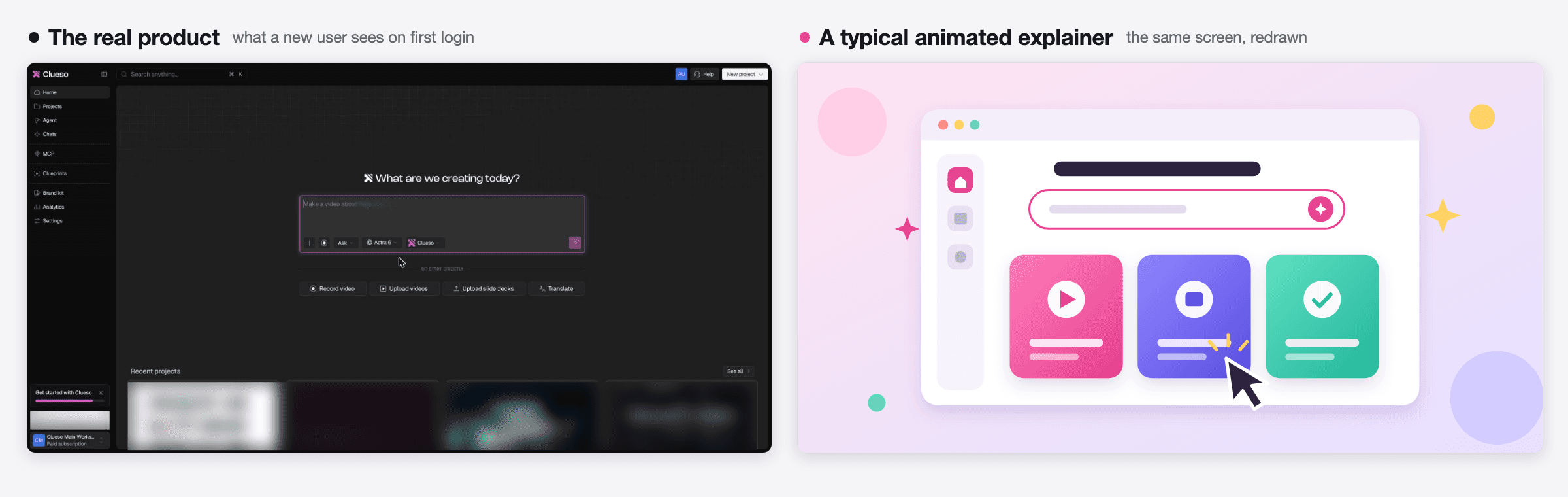Click the stop icon on the purple card
1568x497 pixels.
pyautogui.click(x=1194, y=299)
